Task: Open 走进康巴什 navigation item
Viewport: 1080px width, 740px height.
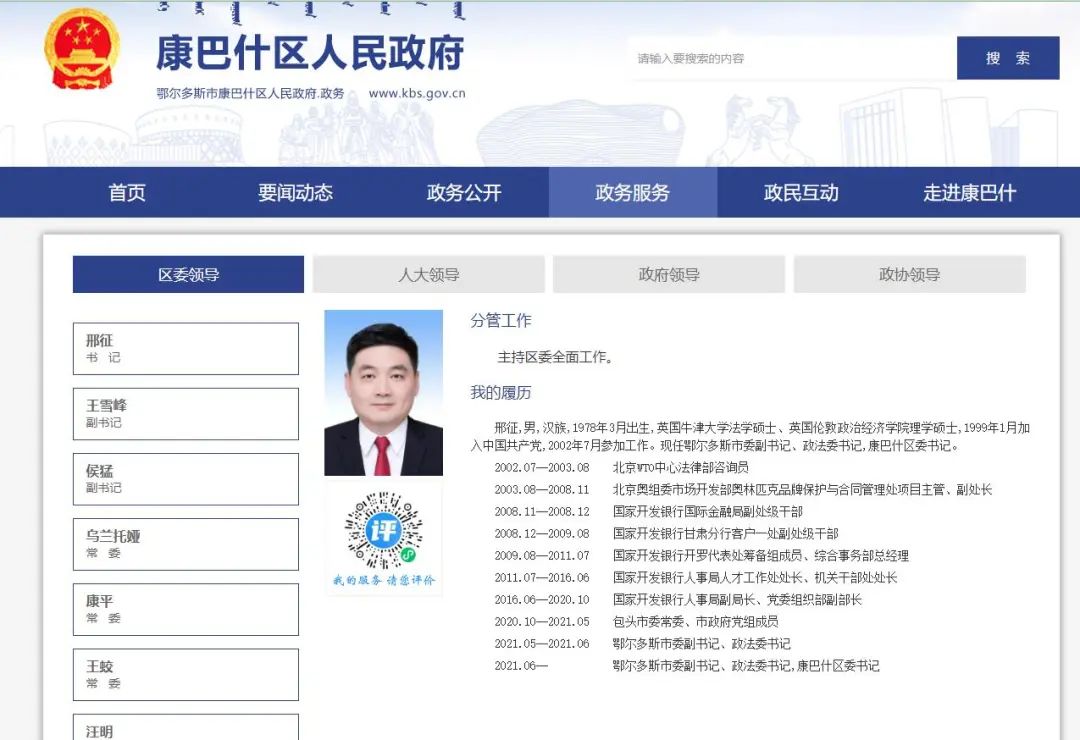Action: coord(969,193)
